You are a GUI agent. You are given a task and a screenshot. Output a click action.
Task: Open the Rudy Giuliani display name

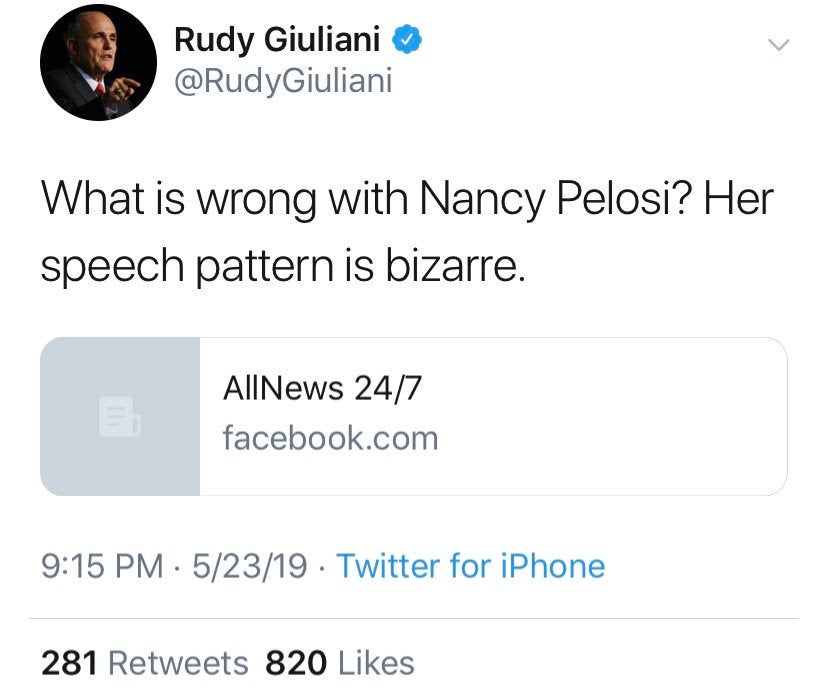point(281,39)
